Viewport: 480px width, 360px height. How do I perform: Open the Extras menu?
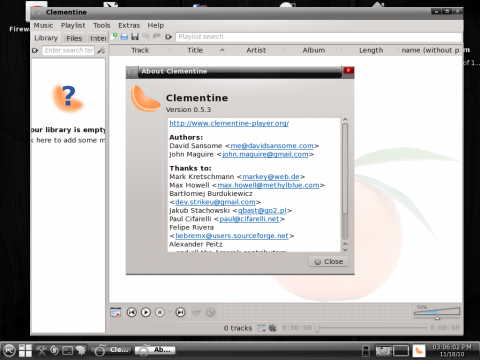tap(129, 25)
